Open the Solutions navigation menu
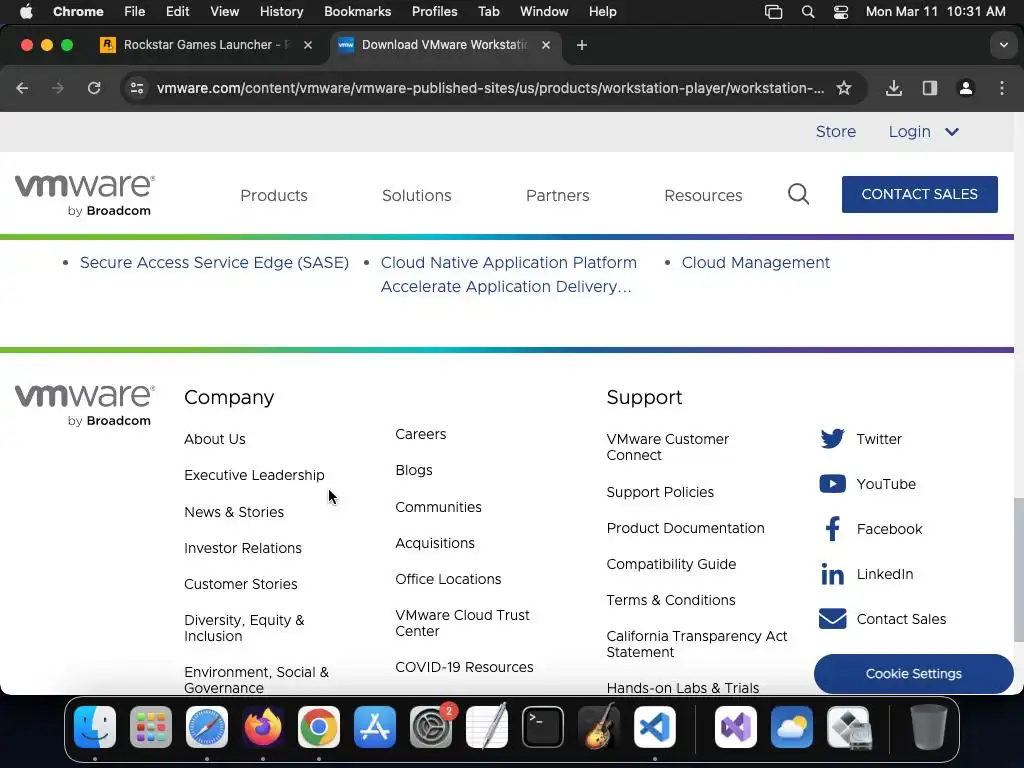 (417, 195)
